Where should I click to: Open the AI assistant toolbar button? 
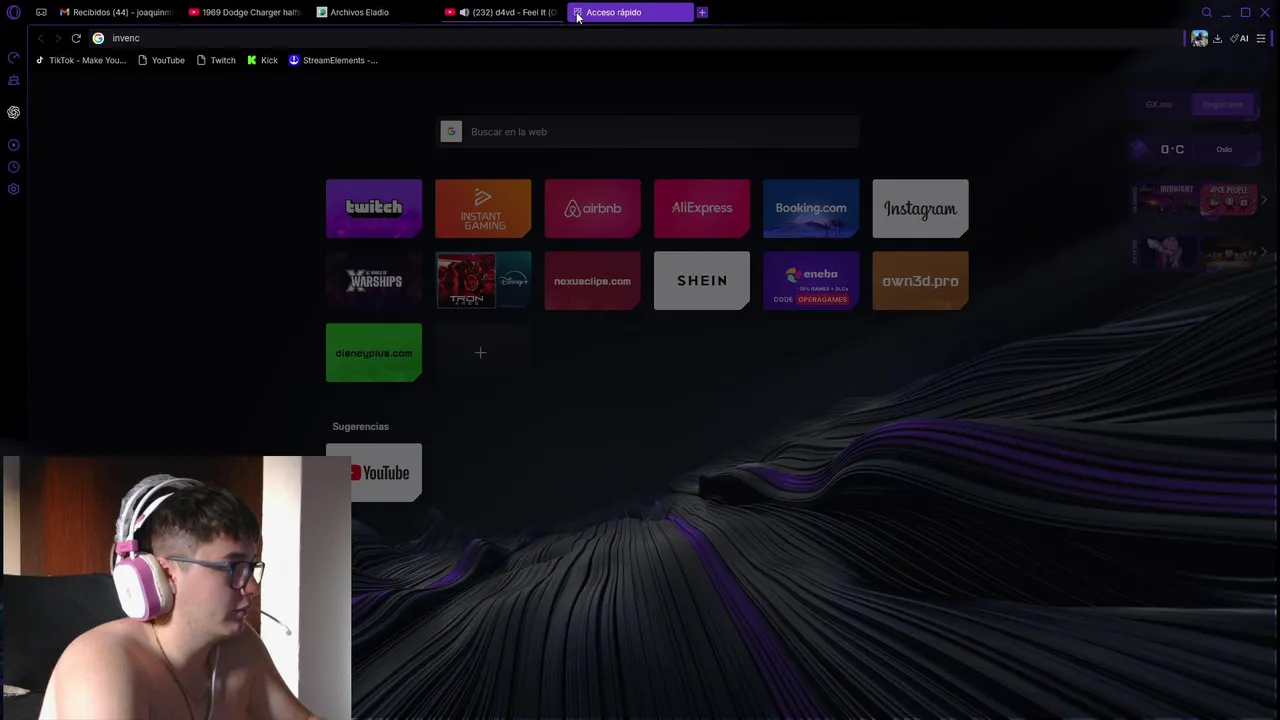click(1239, 38)
